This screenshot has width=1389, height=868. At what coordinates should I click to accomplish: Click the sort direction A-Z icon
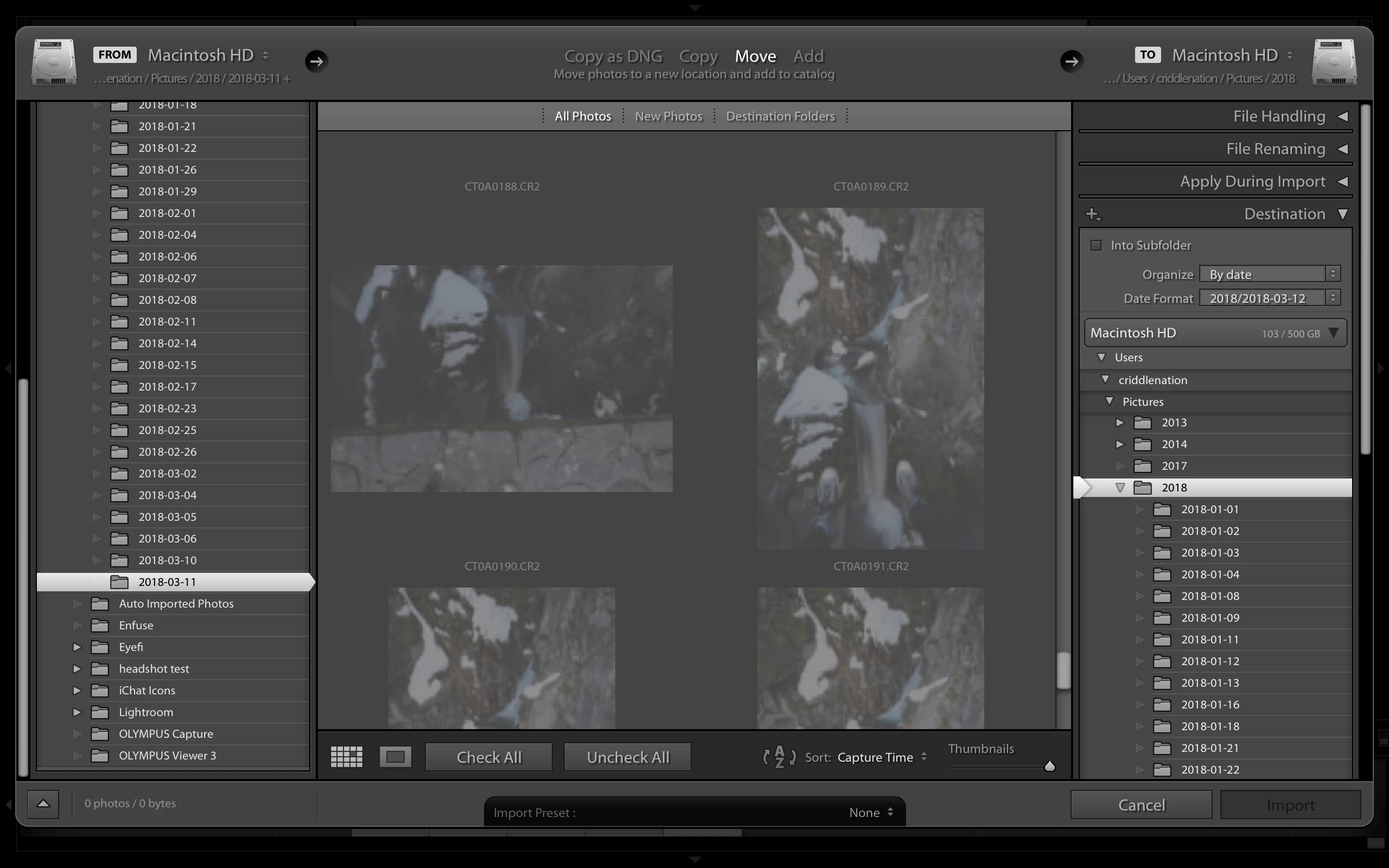(779, 757)
